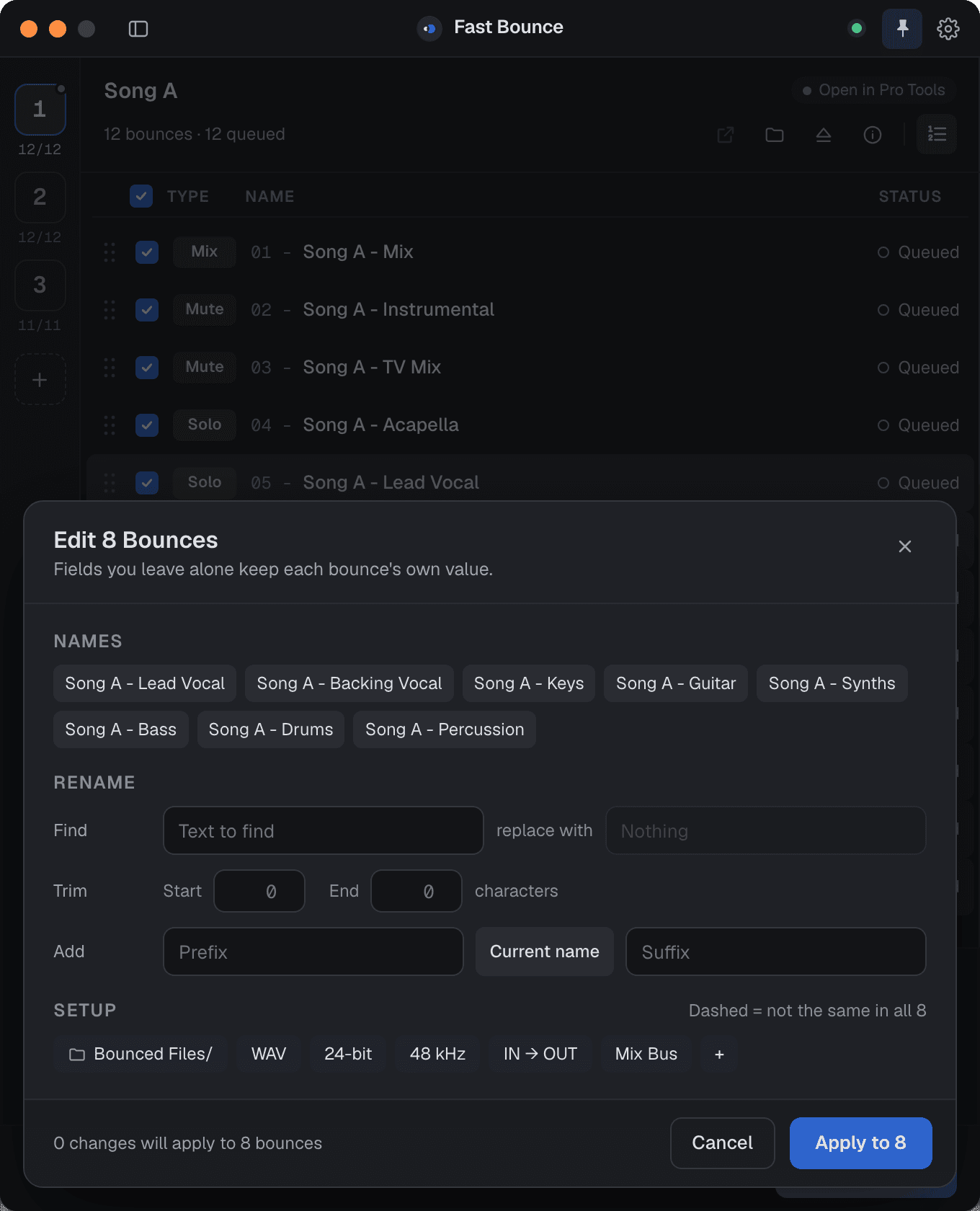Select Song A - Instrumental row name

coord(398,310)
